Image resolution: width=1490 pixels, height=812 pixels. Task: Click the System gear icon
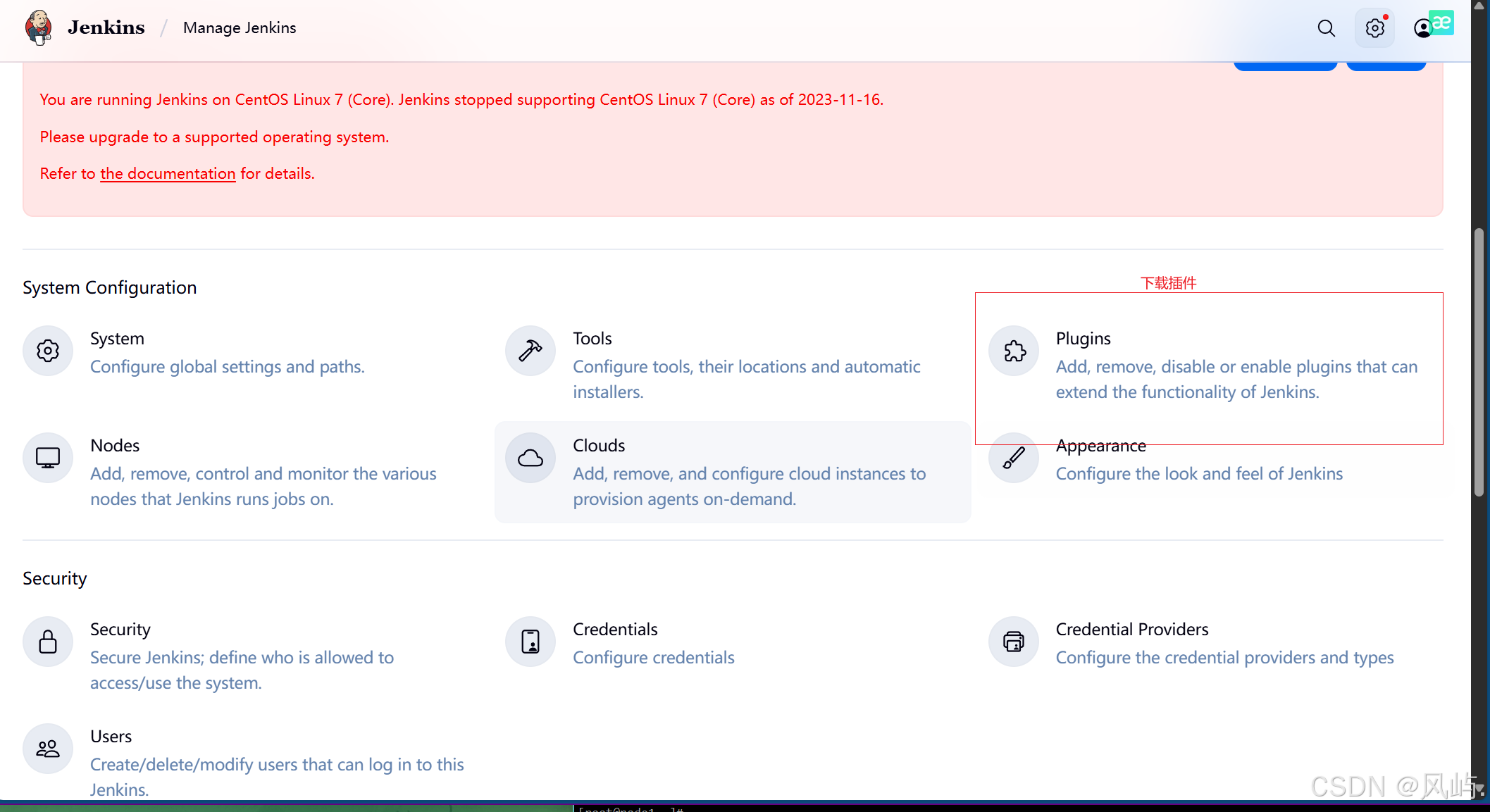pyautogui.click(x=48, y=351)
